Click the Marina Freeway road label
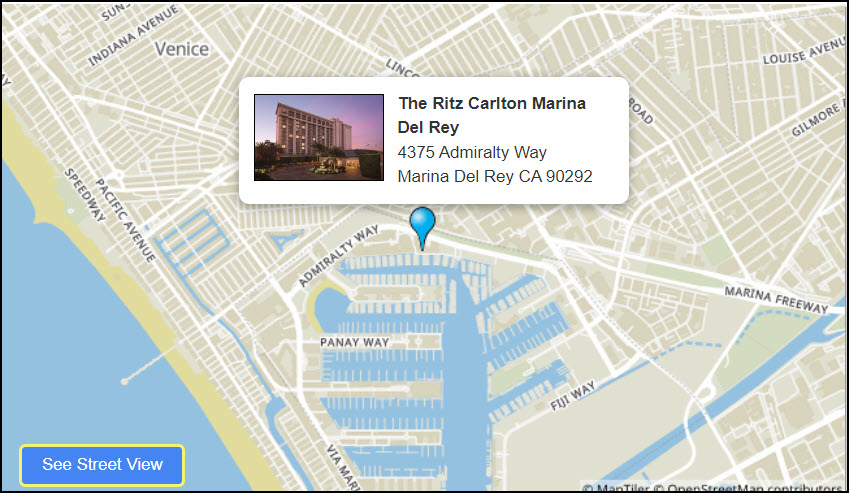This screenshot has width=849, height=493. (776, 299)
